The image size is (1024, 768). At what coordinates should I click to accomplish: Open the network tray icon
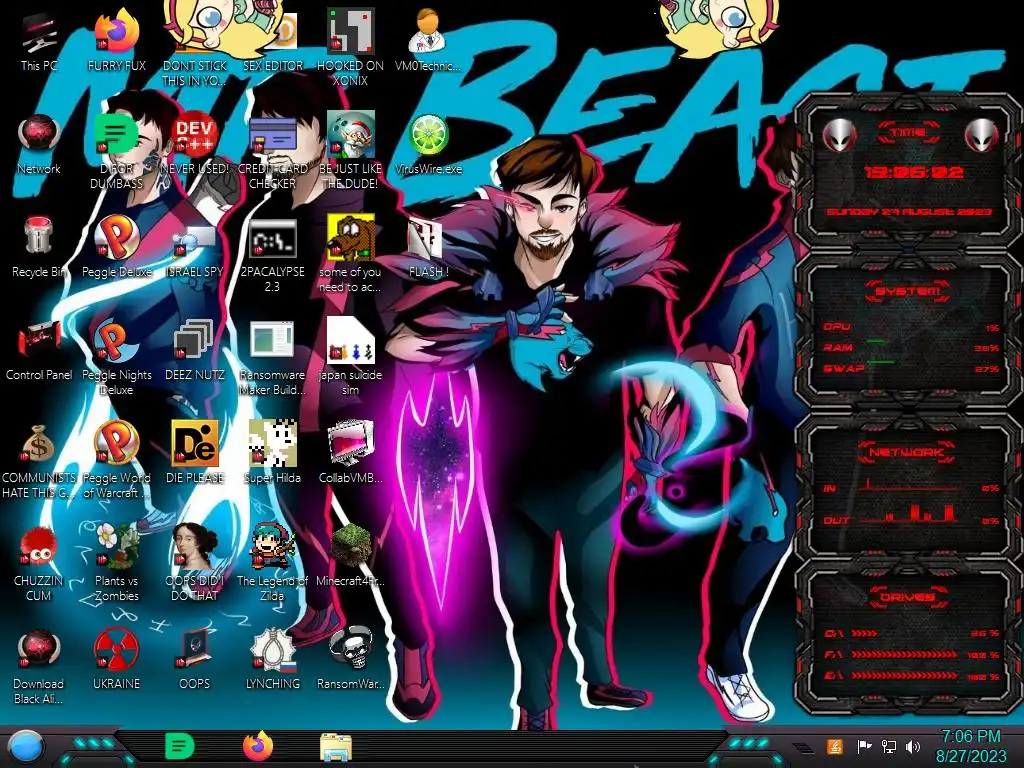click(889, 746)
